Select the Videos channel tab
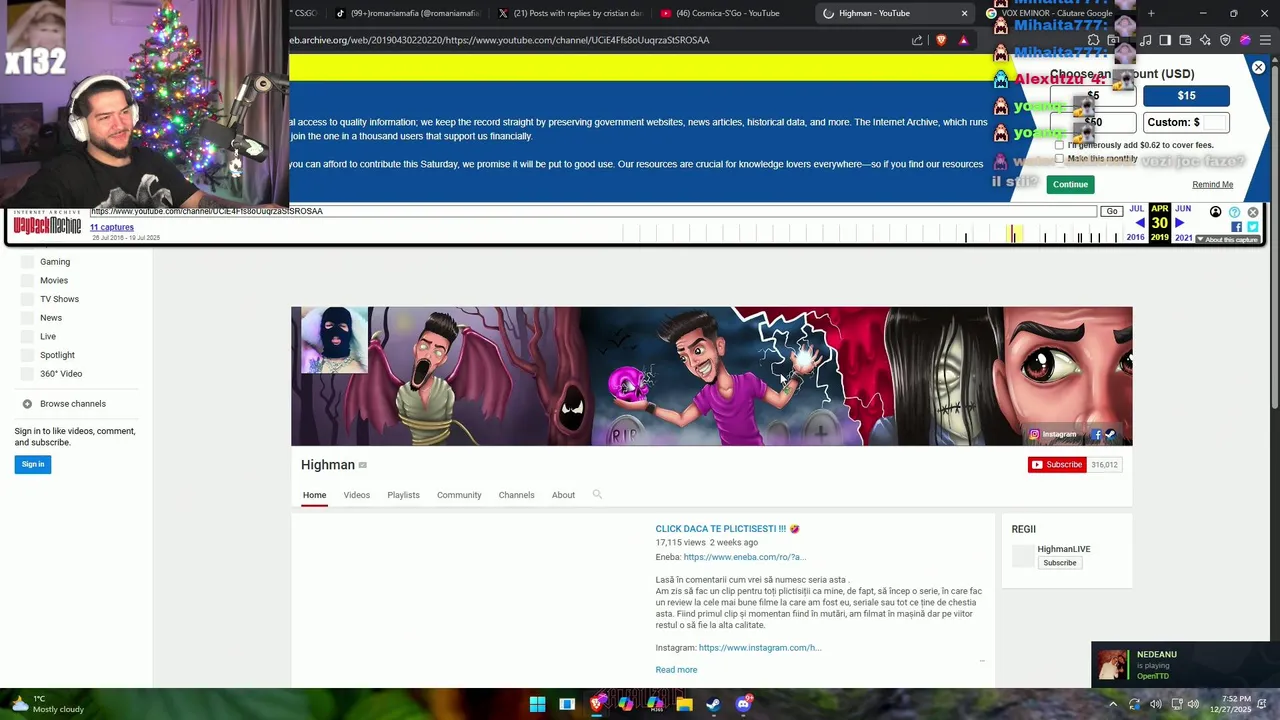1280x720 pixels. (x=357, y=495)
